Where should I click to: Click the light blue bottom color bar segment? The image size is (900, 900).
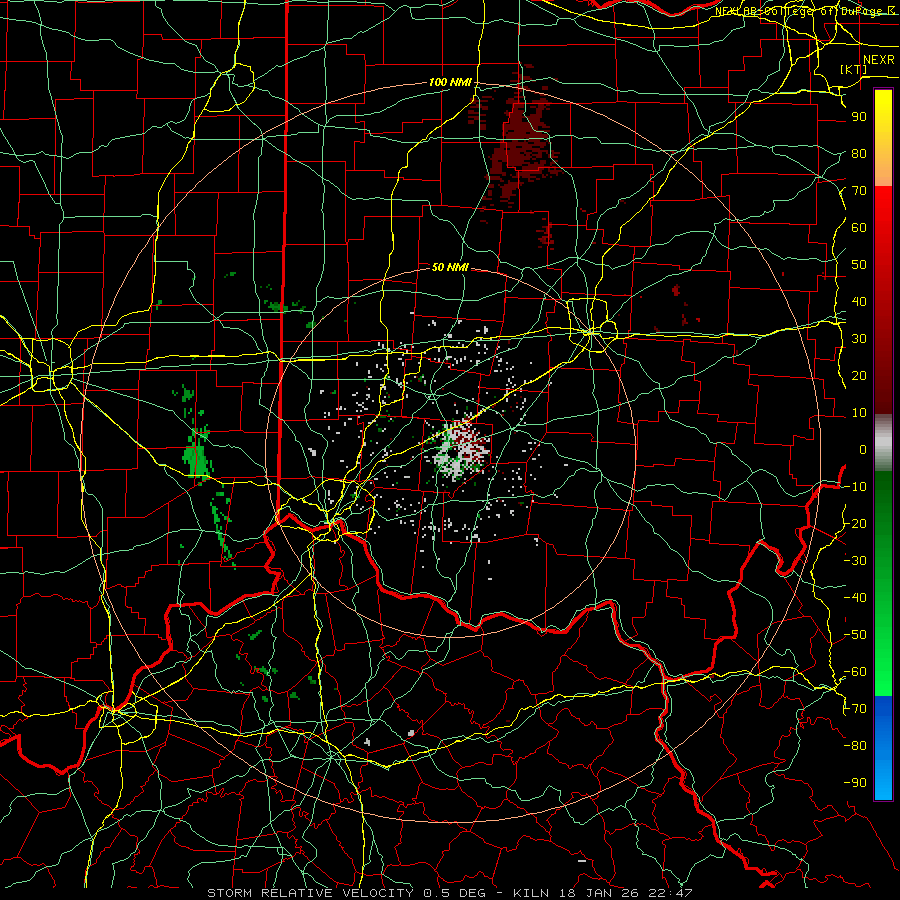(883, 778)
